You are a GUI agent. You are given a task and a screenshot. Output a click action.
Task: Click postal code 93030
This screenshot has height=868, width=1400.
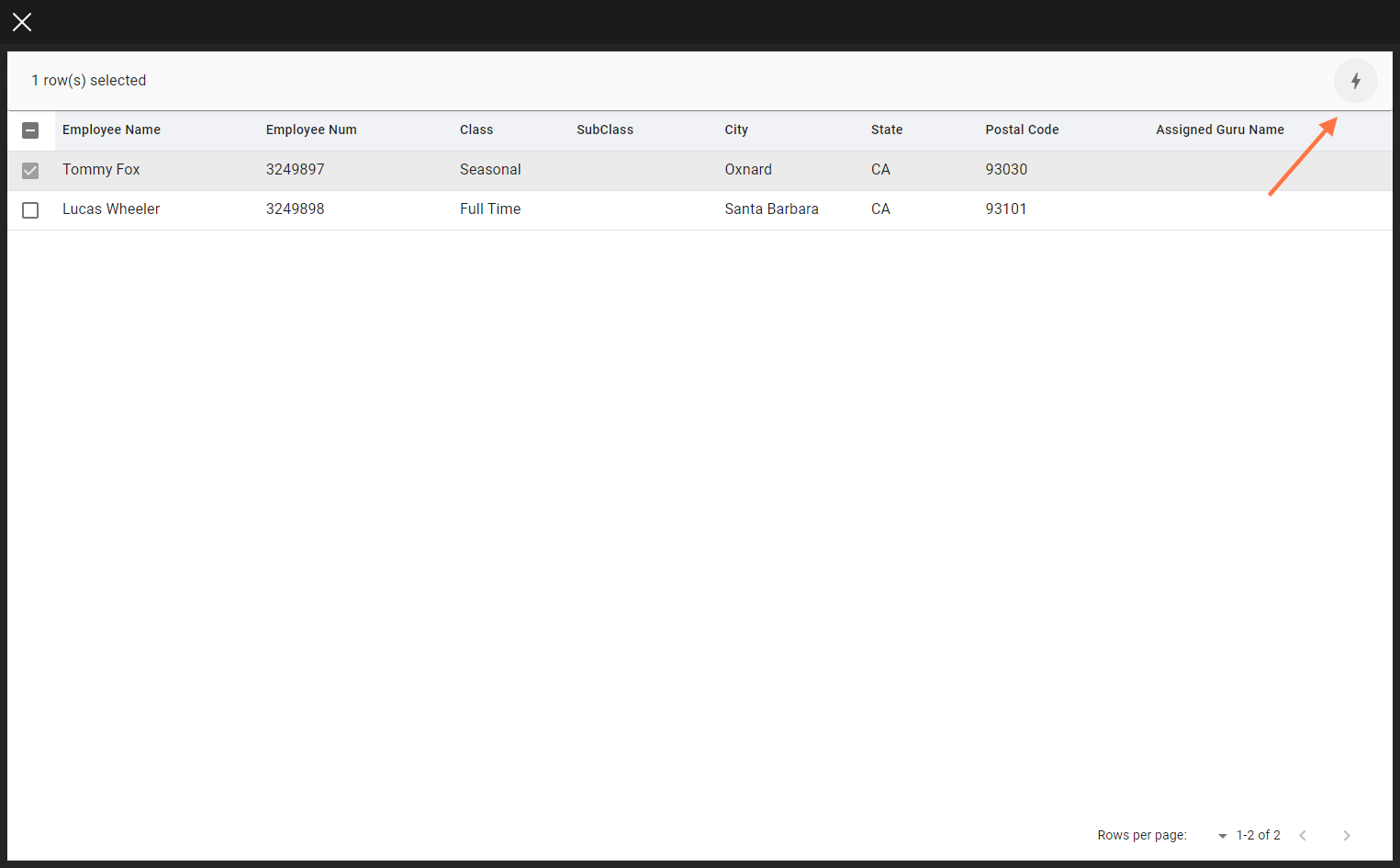pos(1006,169)
